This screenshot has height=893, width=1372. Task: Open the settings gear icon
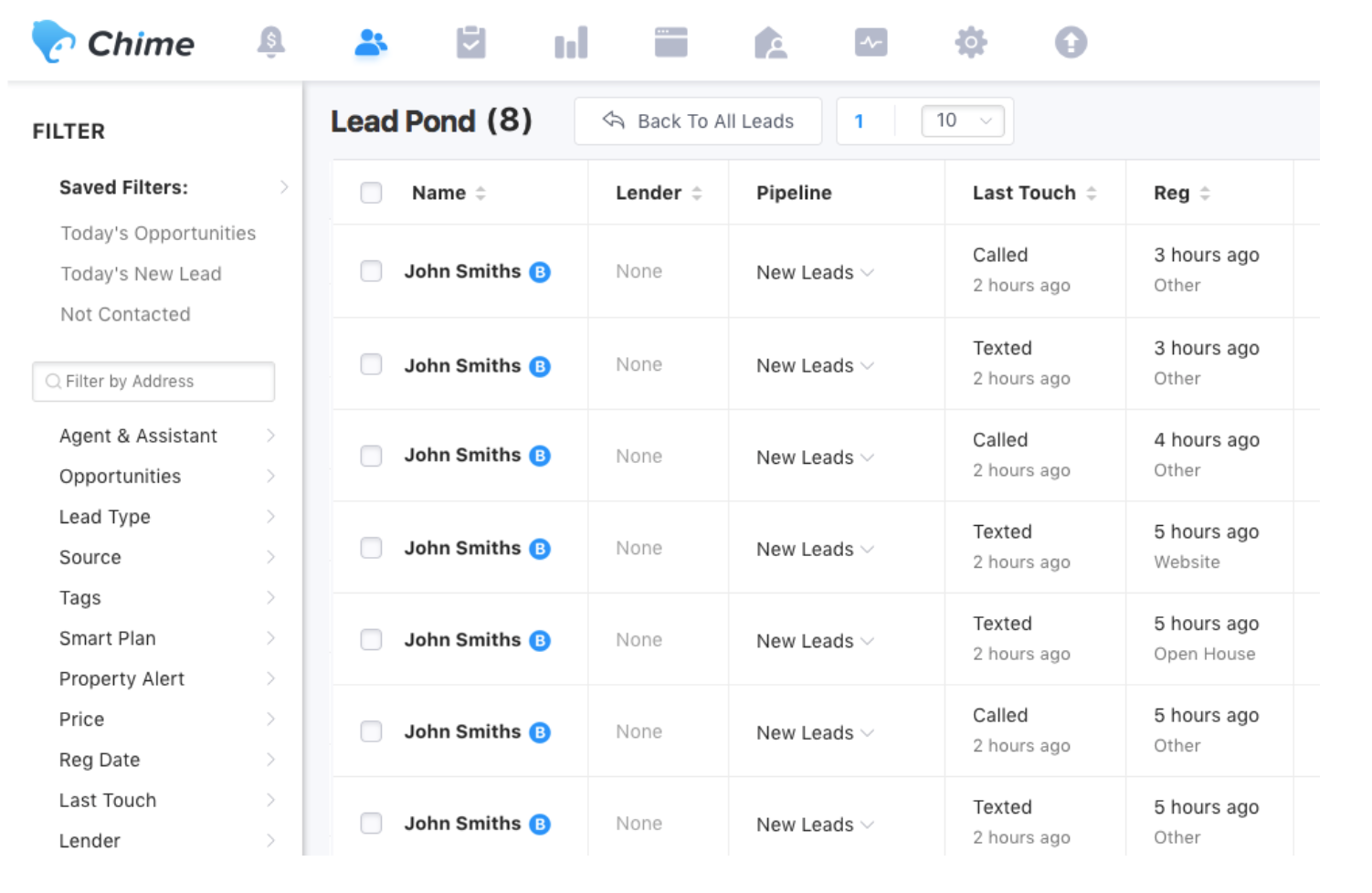point(970,42)
